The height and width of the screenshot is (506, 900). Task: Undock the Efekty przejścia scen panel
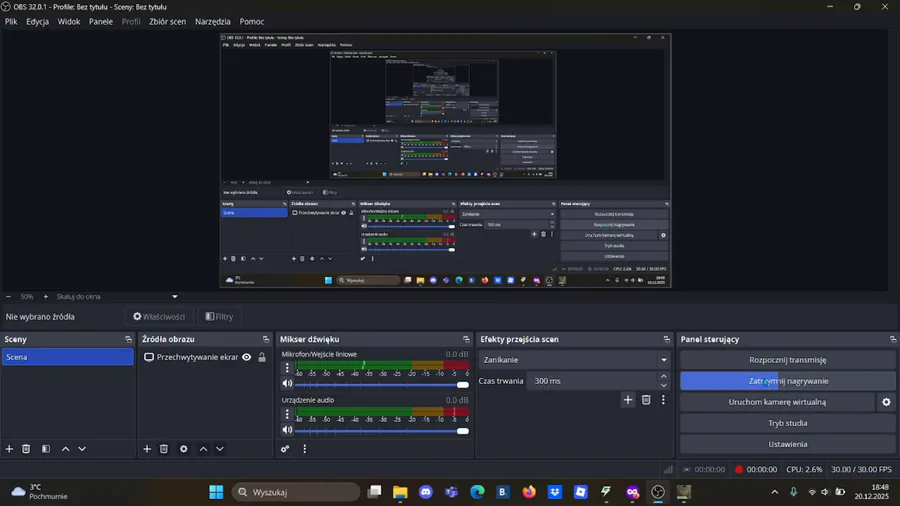coord(666,339)
